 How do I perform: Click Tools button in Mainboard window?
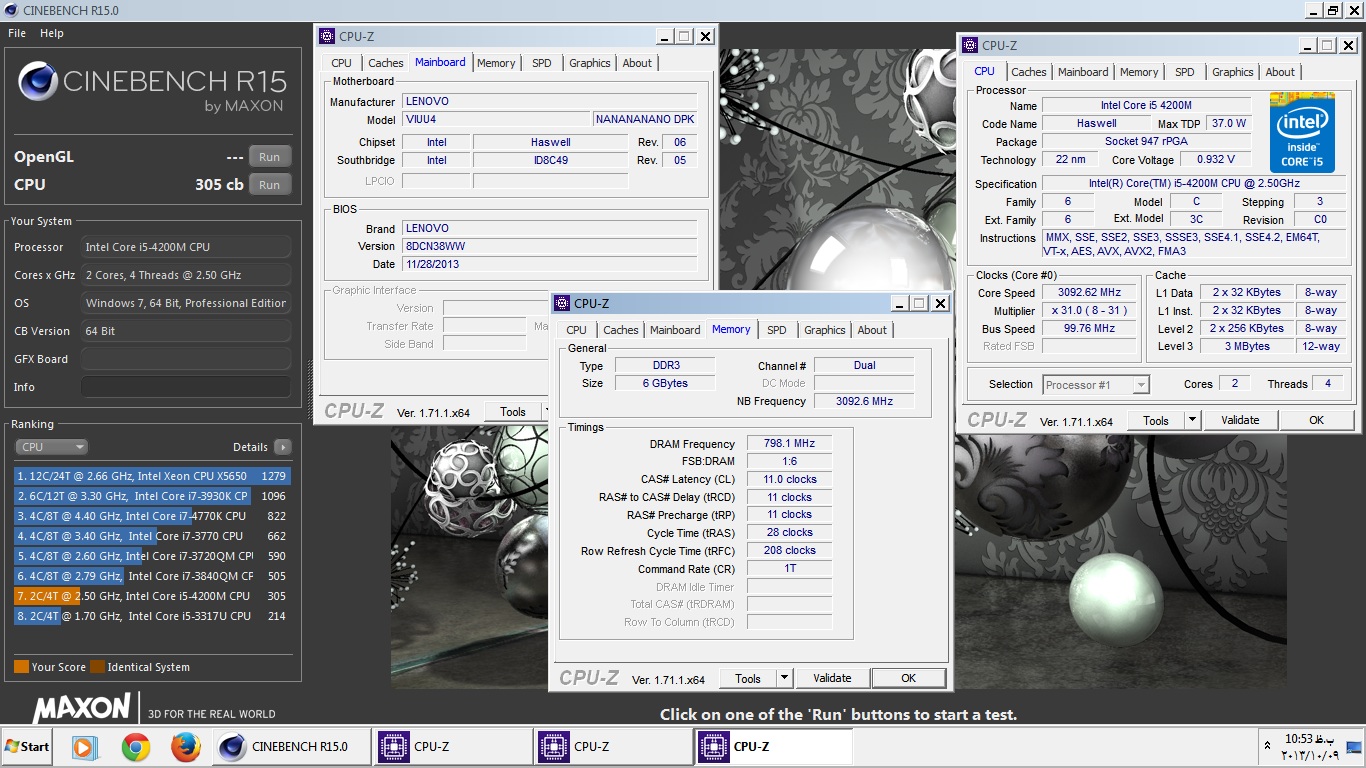coord(513,411)
